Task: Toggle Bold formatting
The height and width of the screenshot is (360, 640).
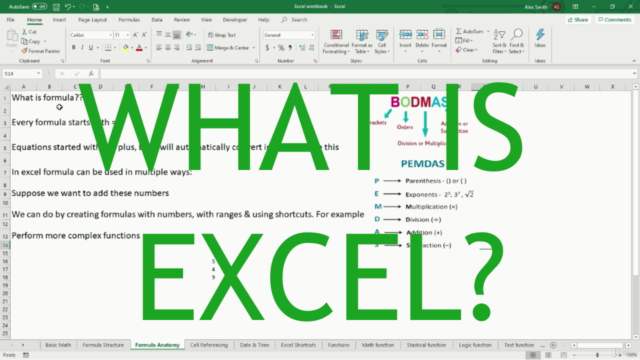Action: 73,48
